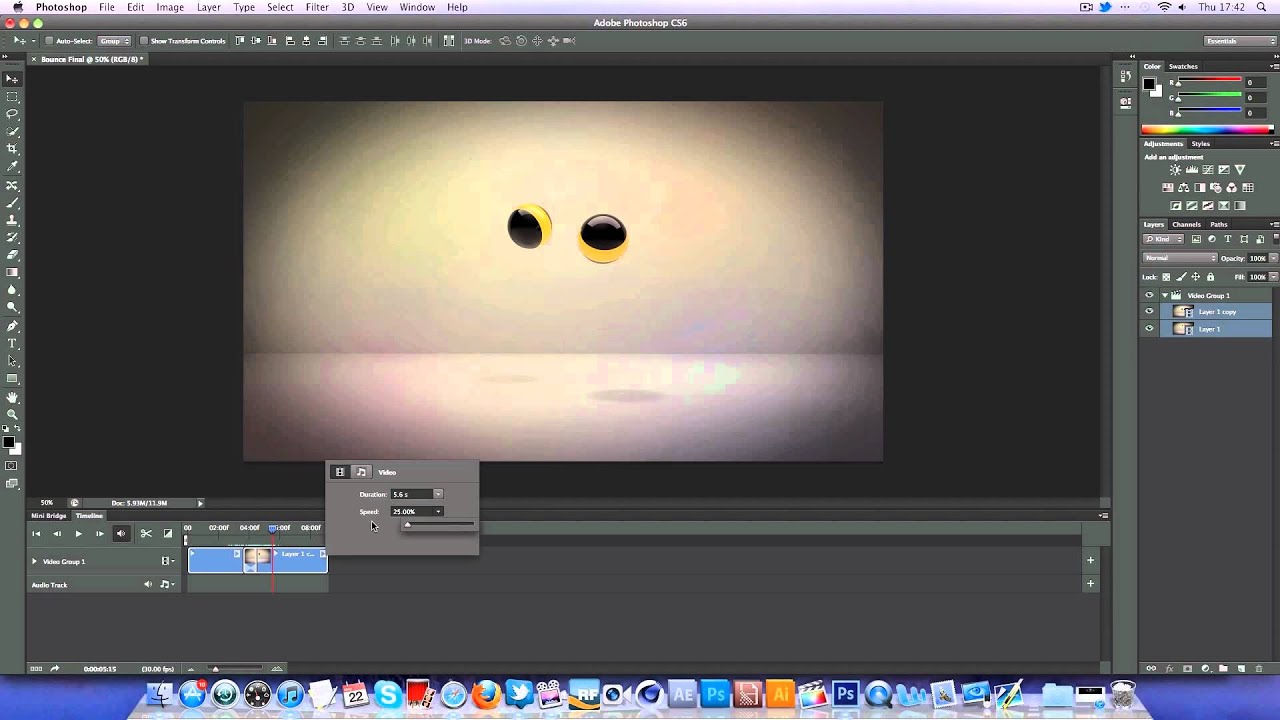Select the Move tool in toolbox
The width and height of the screenshot is (1280, 720).
coord(12,79)
